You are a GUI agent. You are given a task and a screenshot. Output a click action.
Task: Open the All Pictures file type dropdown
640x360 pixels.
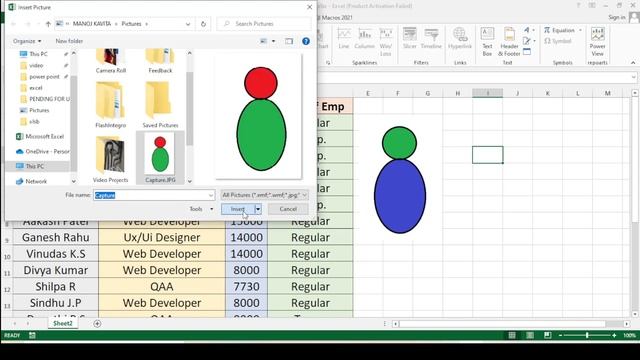pos(264,195)
